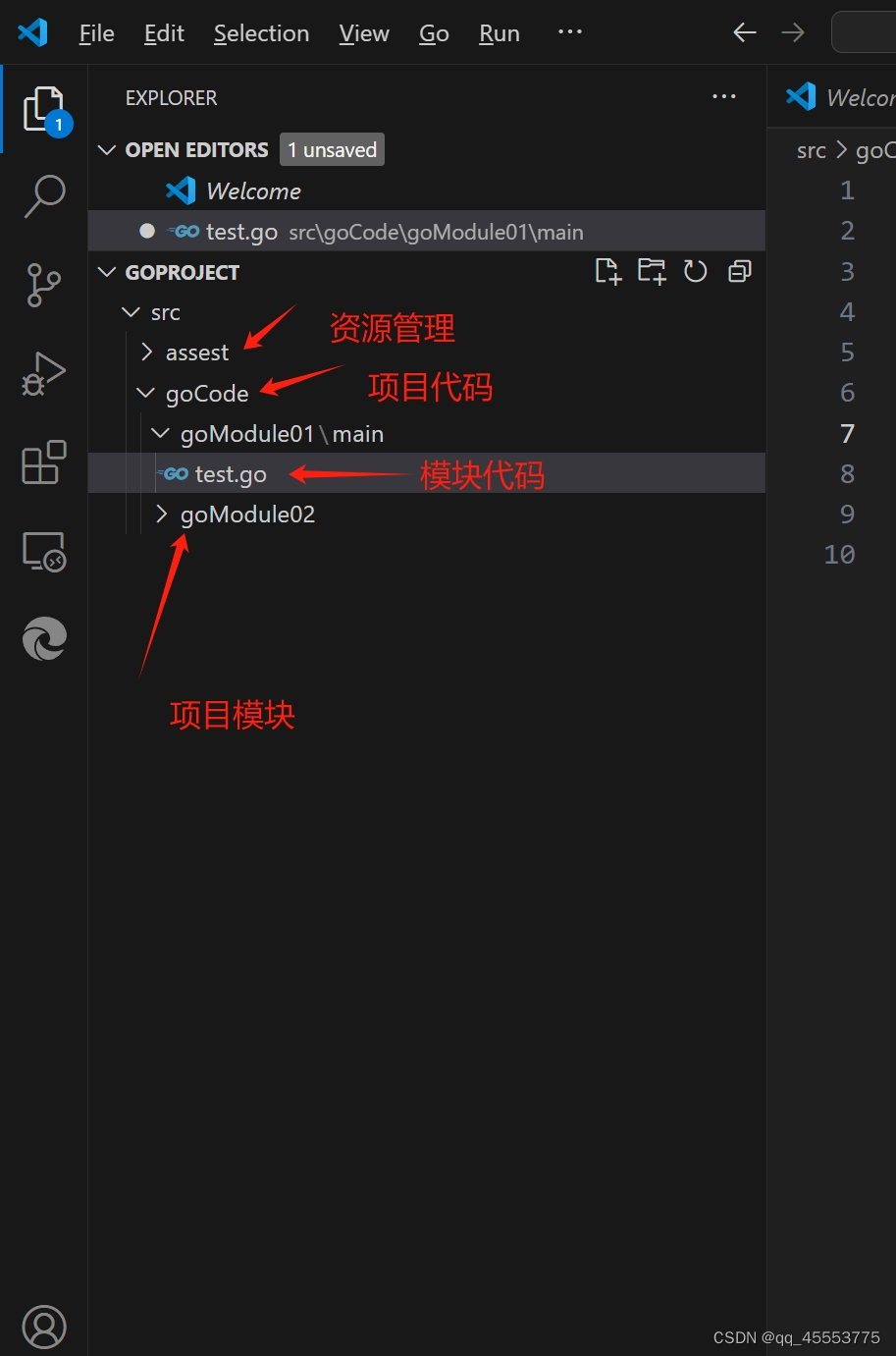Open the Source Control view
Image resolution: width=896 pixels, height=1356 pixels.
(x=44, y=285)
